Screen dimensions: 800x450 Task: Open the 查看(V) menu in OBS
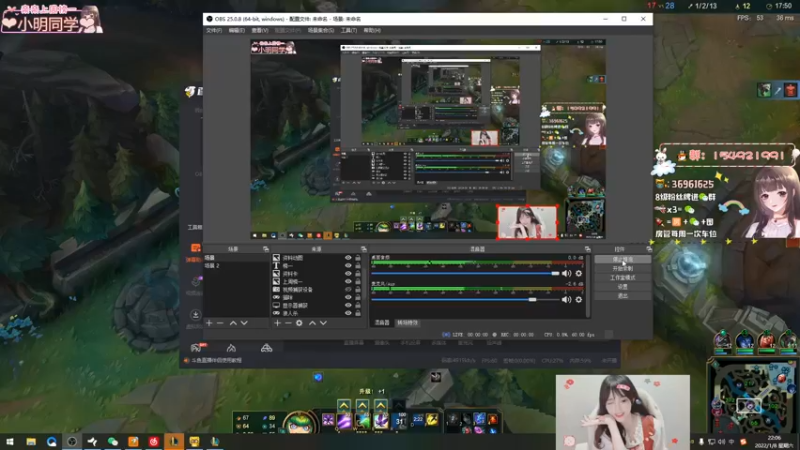(x=260, y=31)
